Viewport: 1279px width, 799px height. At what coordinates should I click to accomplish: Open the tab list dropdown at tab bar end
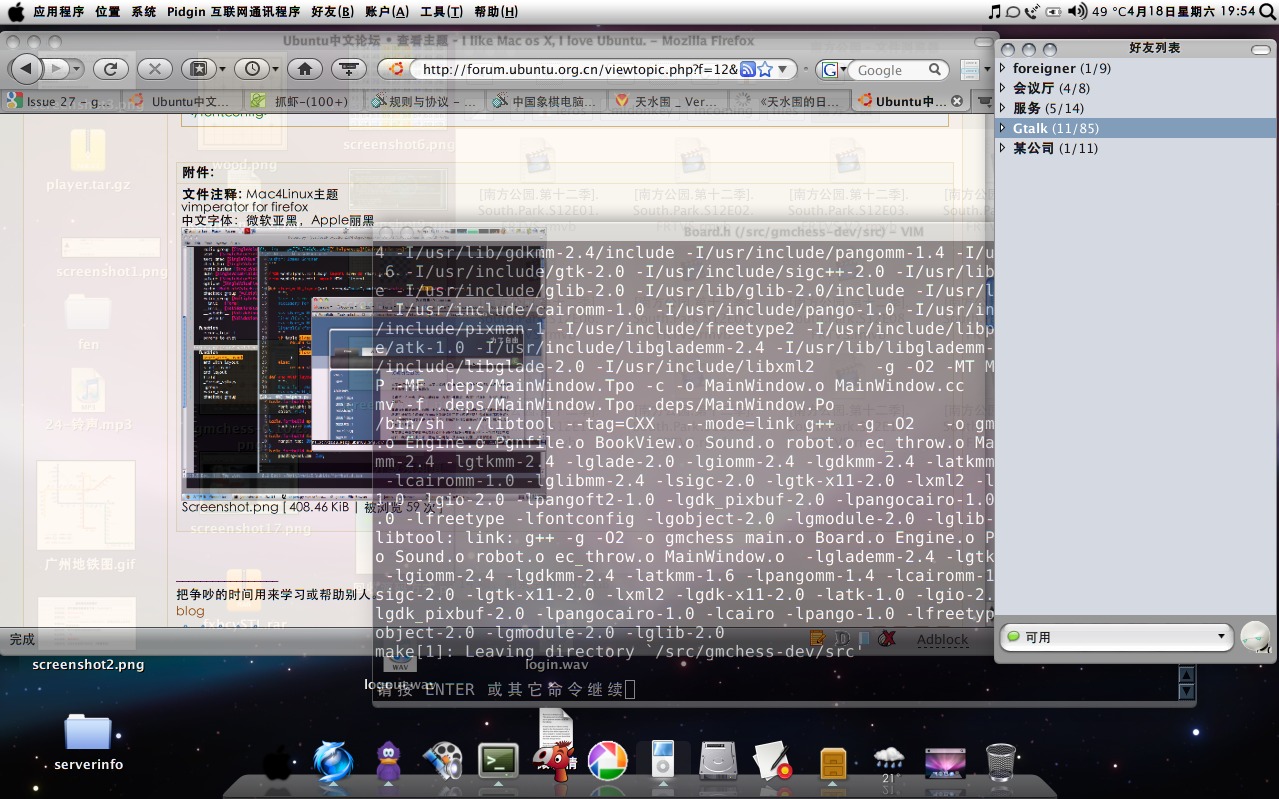(x=985, y=101)
